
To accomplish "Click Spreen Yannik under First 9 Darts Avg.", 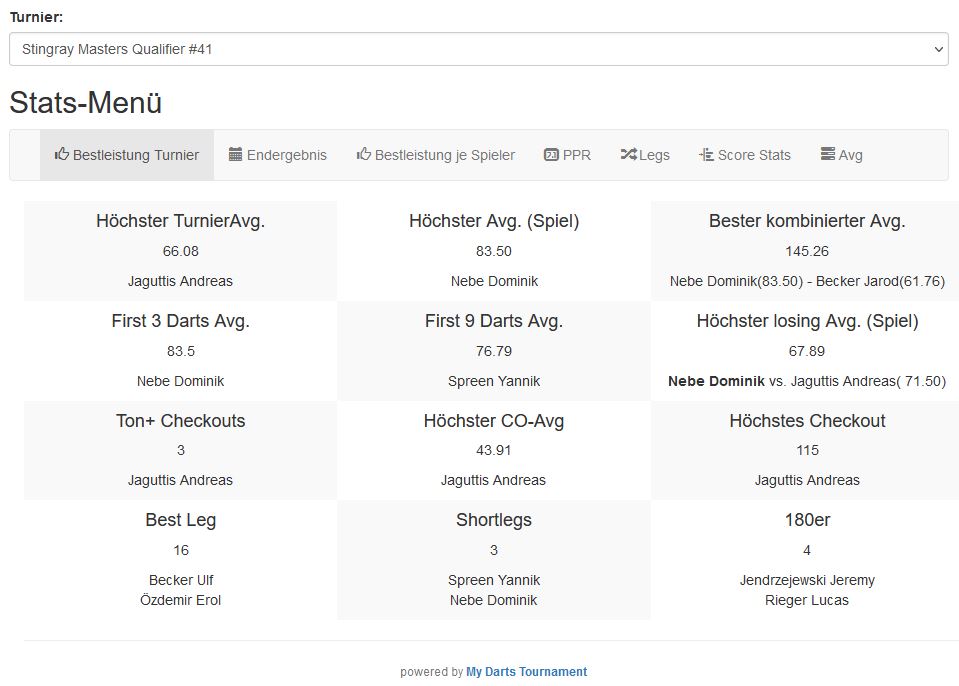I will 494,381.
